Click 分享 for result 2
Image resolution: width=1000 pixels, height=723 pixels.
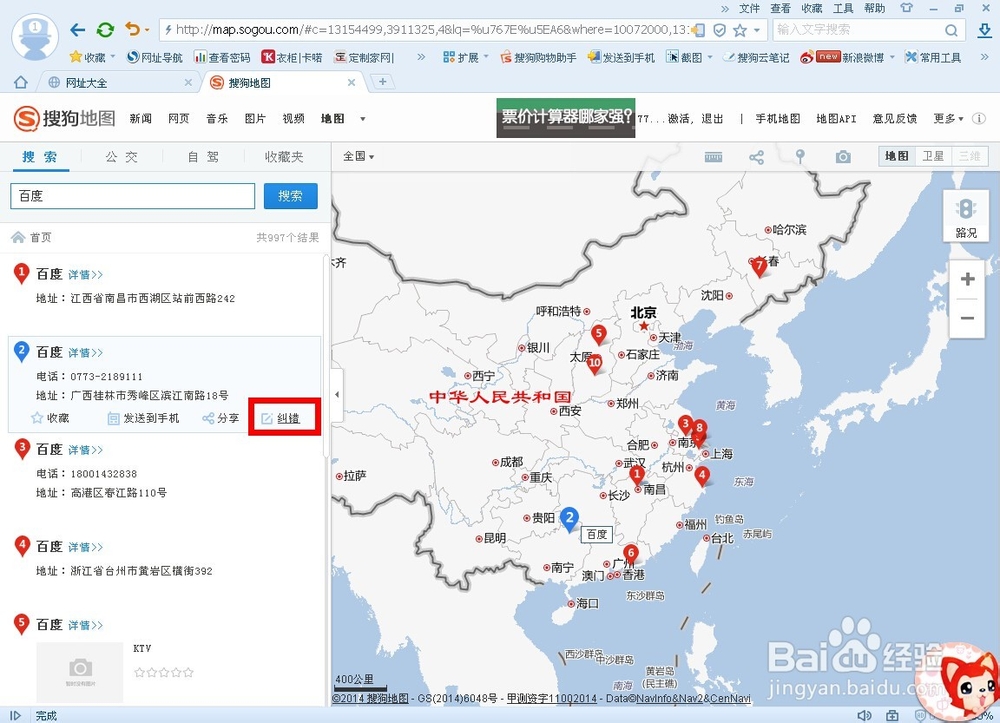tap(221, 418)
